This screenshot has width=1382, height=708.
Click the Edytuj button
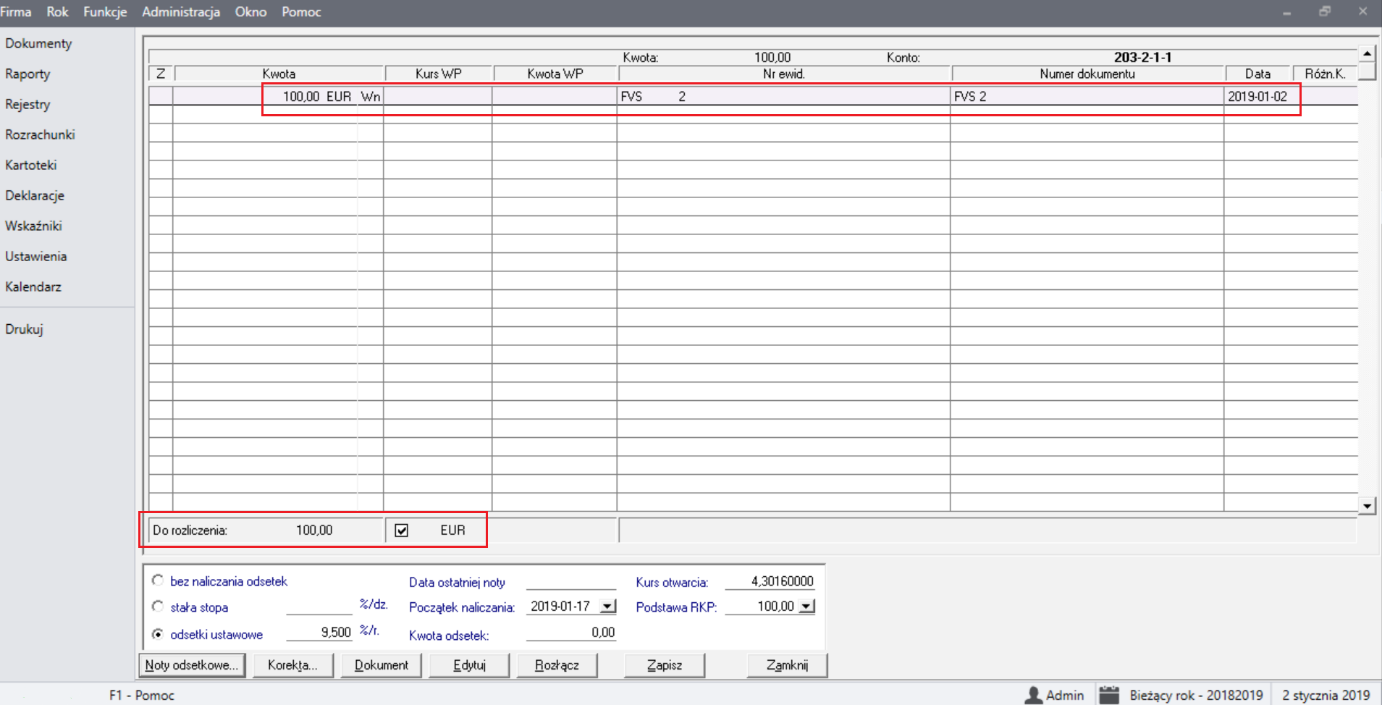[x=469, y=665]
